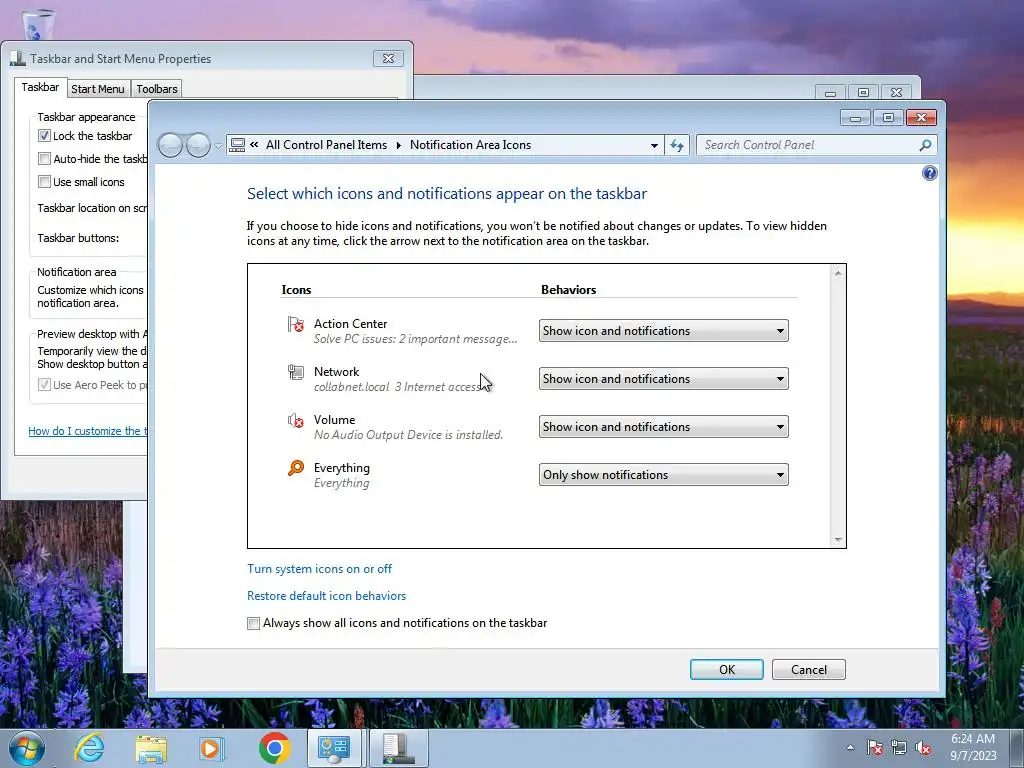Click Notification Area Icons breadcrumb

coord(470,145)
